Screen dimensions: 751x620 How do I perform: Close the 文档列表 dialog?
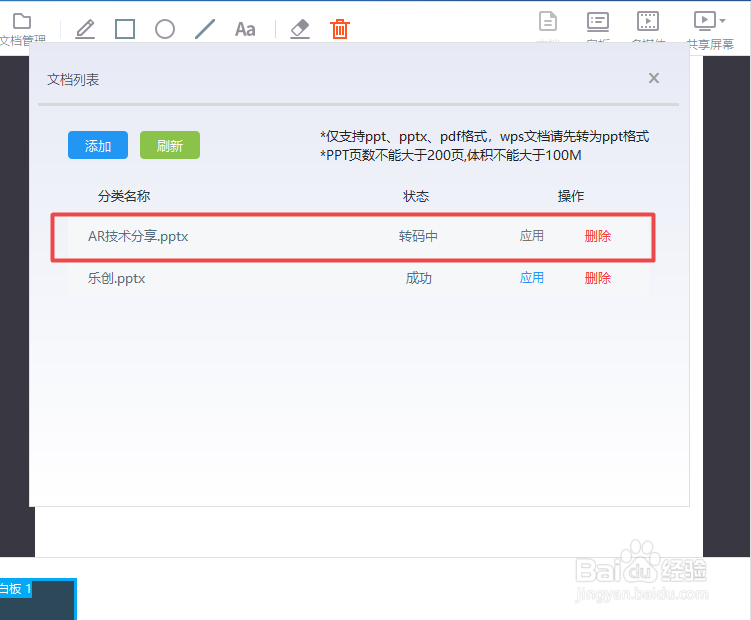tap(654, 78)
